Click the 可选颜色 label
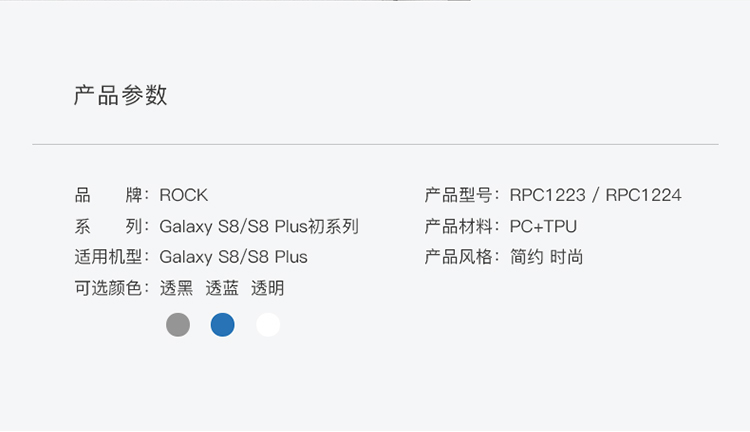The height and width of the screenshot is (432, 750). click(109, 288)
